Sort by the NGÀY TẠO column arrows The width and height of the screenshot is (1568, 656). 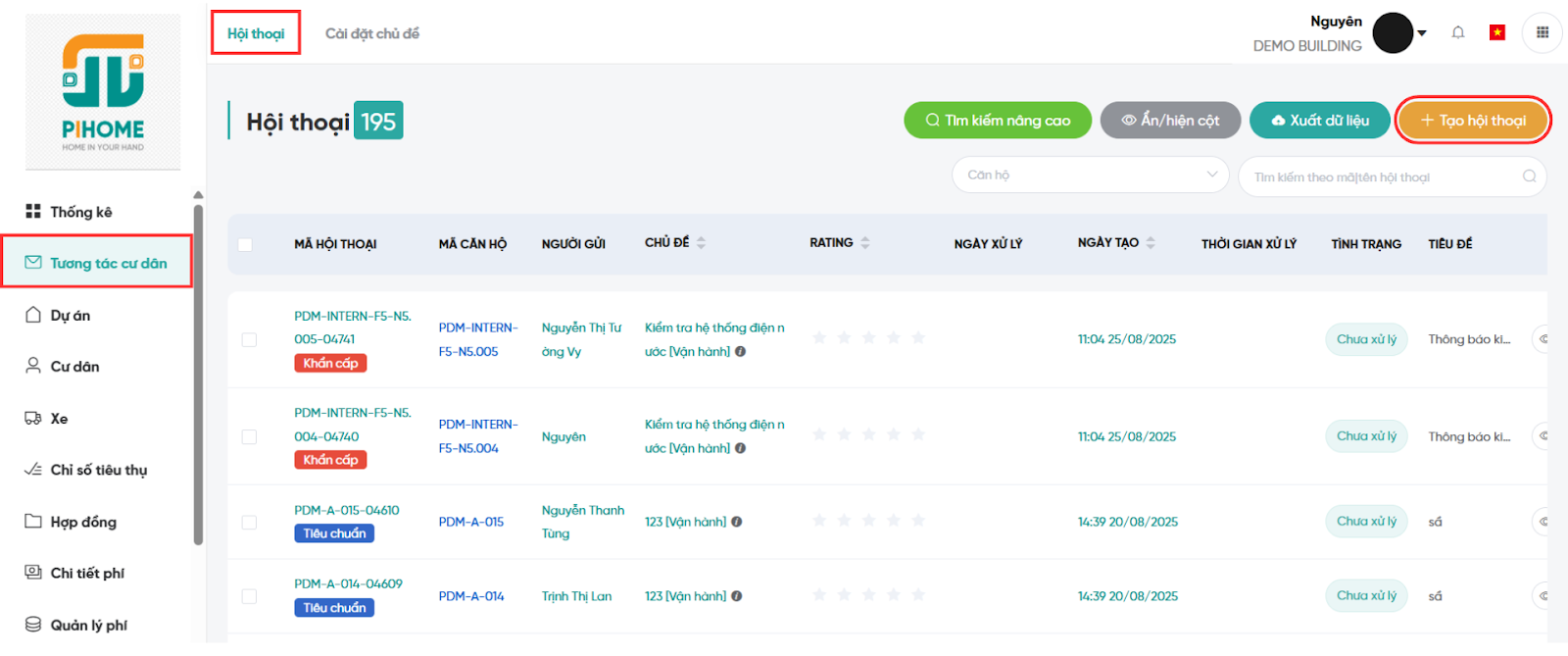1151,243
